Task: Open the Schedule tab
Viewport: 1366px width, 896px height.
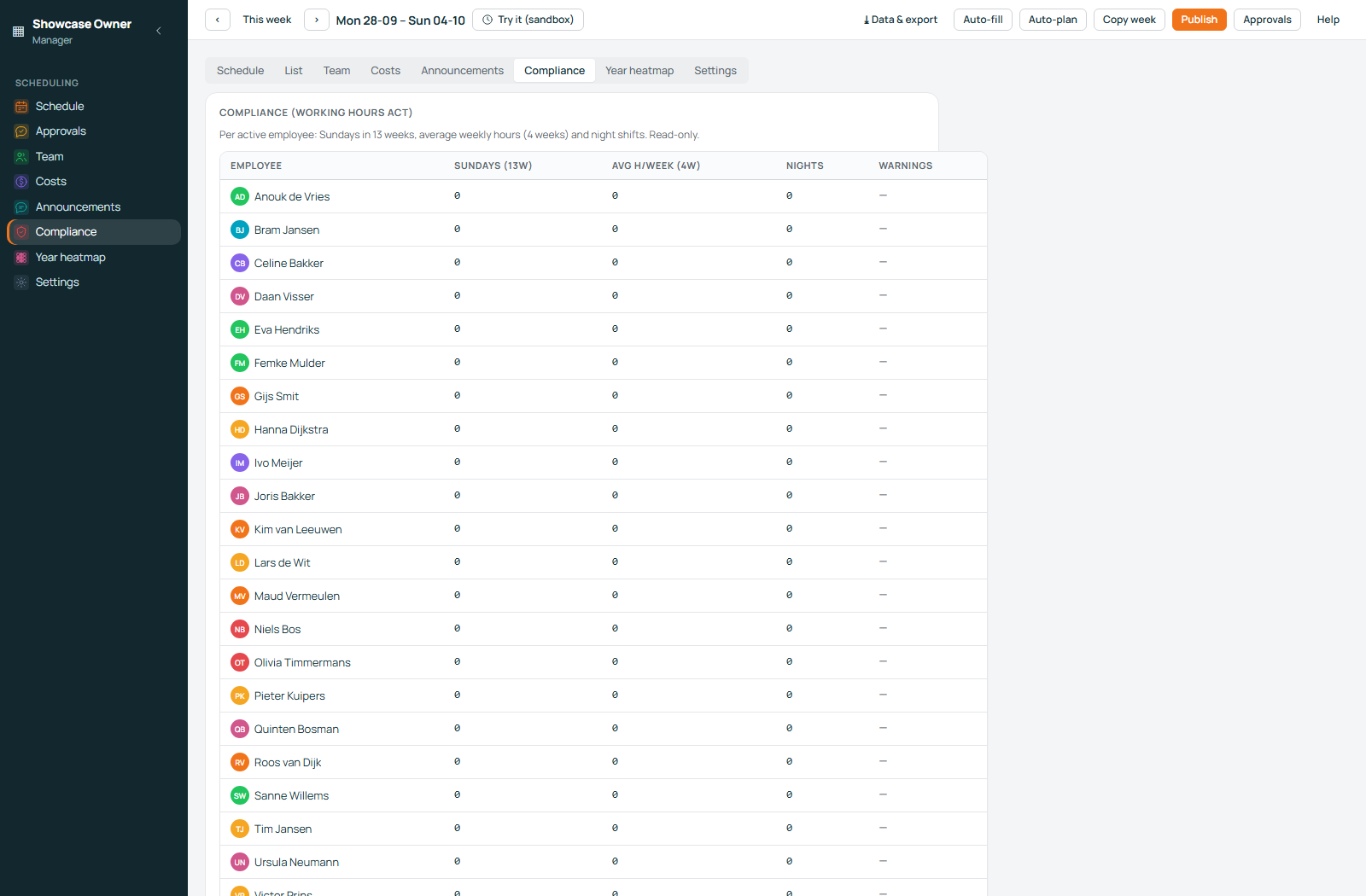Action: 240,71
